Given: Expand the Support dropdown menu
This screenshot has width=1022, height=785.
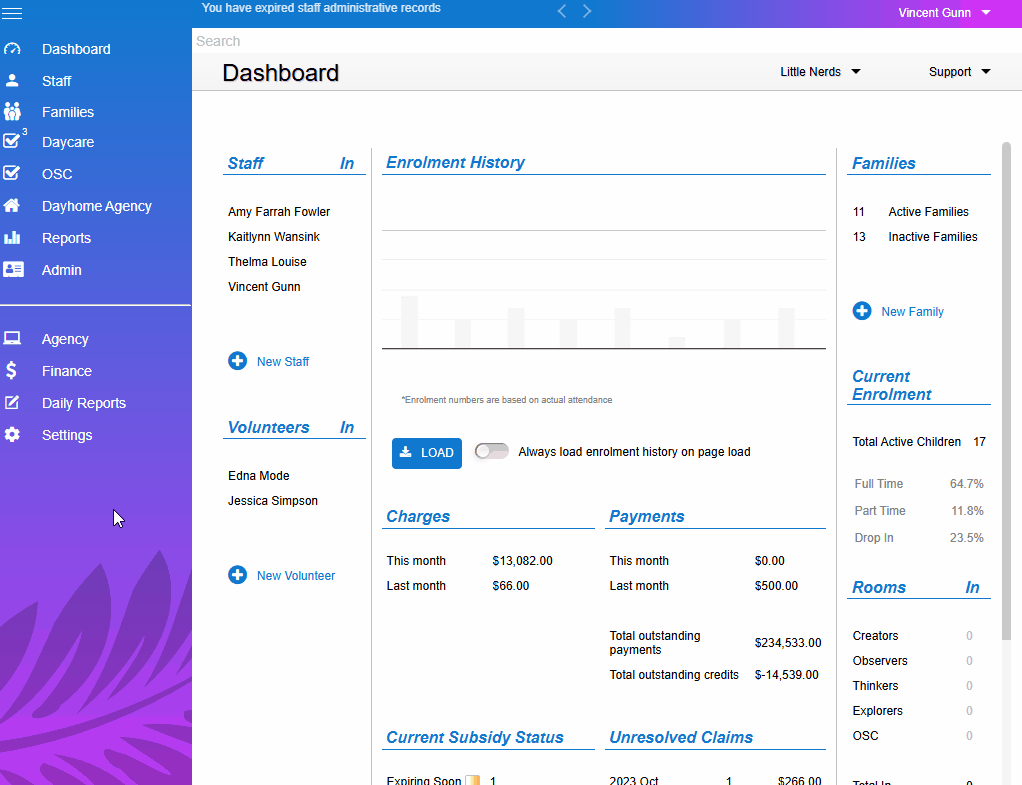Looking at the screenshot, I should click(x=959, y=72).
